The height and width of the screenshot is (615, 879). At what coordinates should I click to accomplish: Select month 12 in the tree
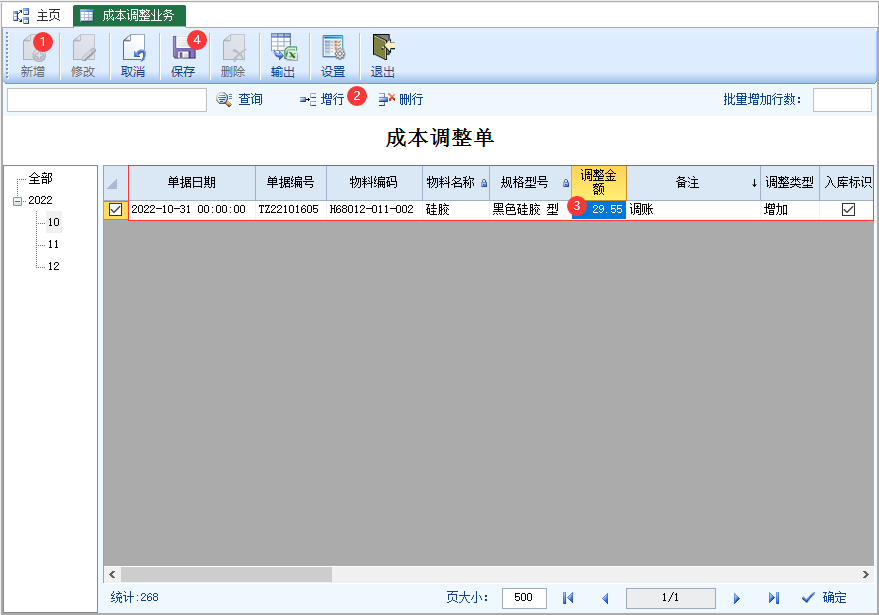point(53,266)
